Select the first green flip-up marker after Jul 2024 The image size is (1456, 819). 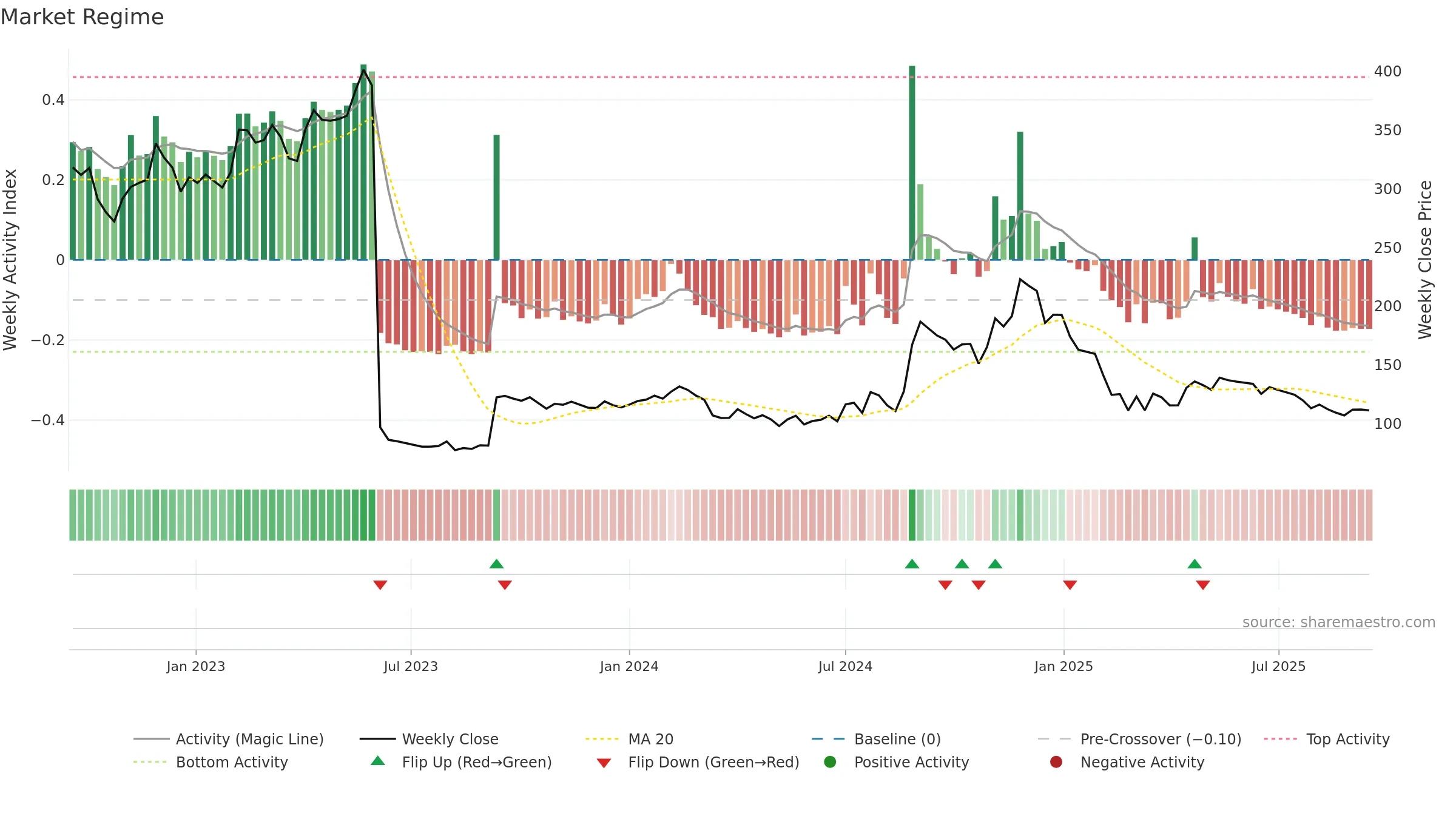(912, 564)
